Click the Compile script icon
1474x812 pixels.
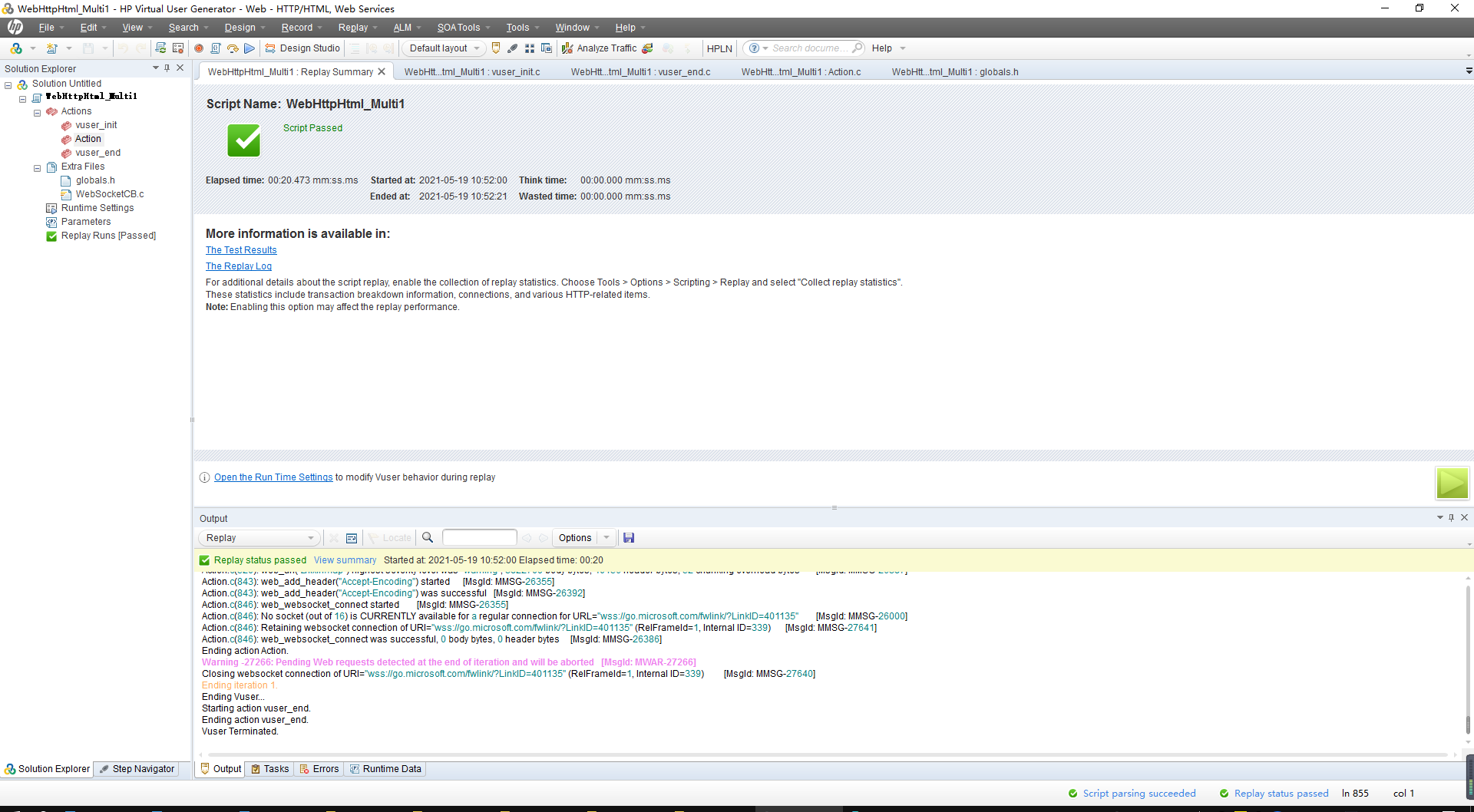(x=216, y=48)
